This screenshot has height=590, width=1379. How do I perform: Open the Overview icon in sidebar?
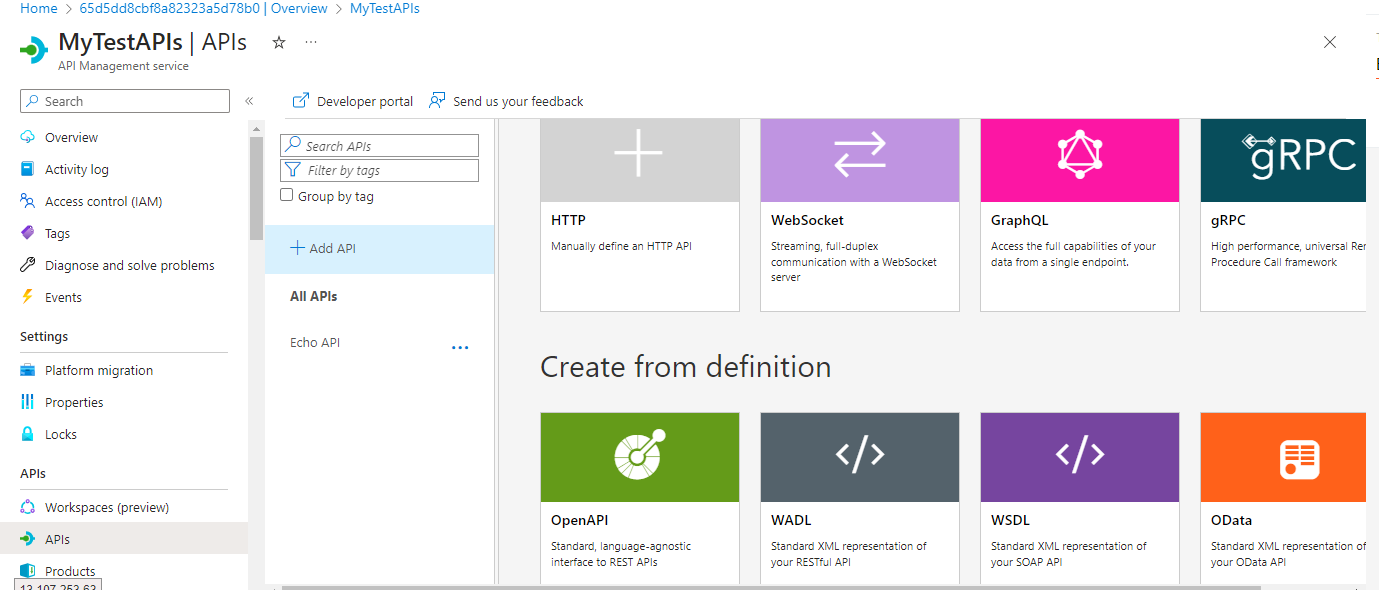pos(28,137)
